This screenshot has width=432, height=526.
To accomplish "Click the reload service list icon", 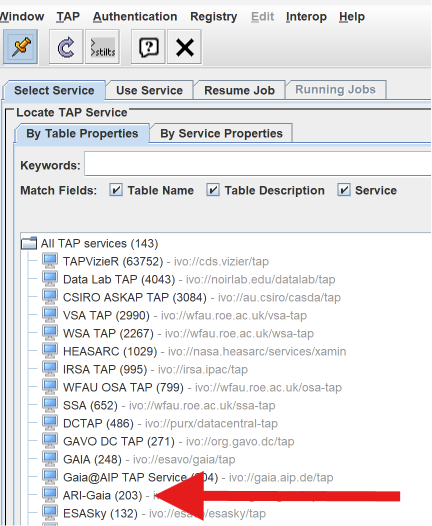I will click(66, 47).
